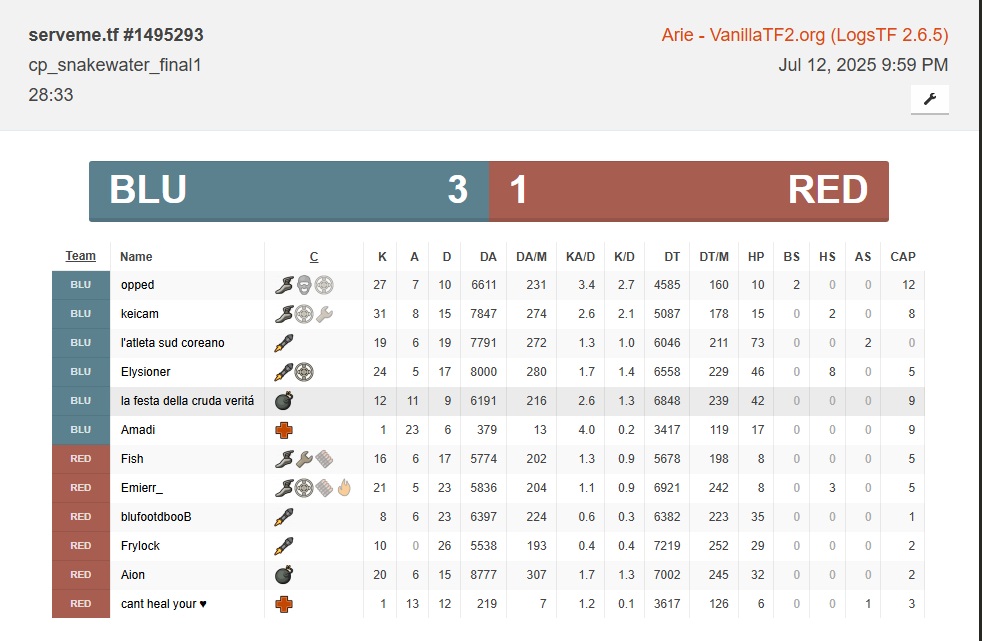Click opped's Scout winged-shoe icon
Screen dimensions: 982x641
284,285
